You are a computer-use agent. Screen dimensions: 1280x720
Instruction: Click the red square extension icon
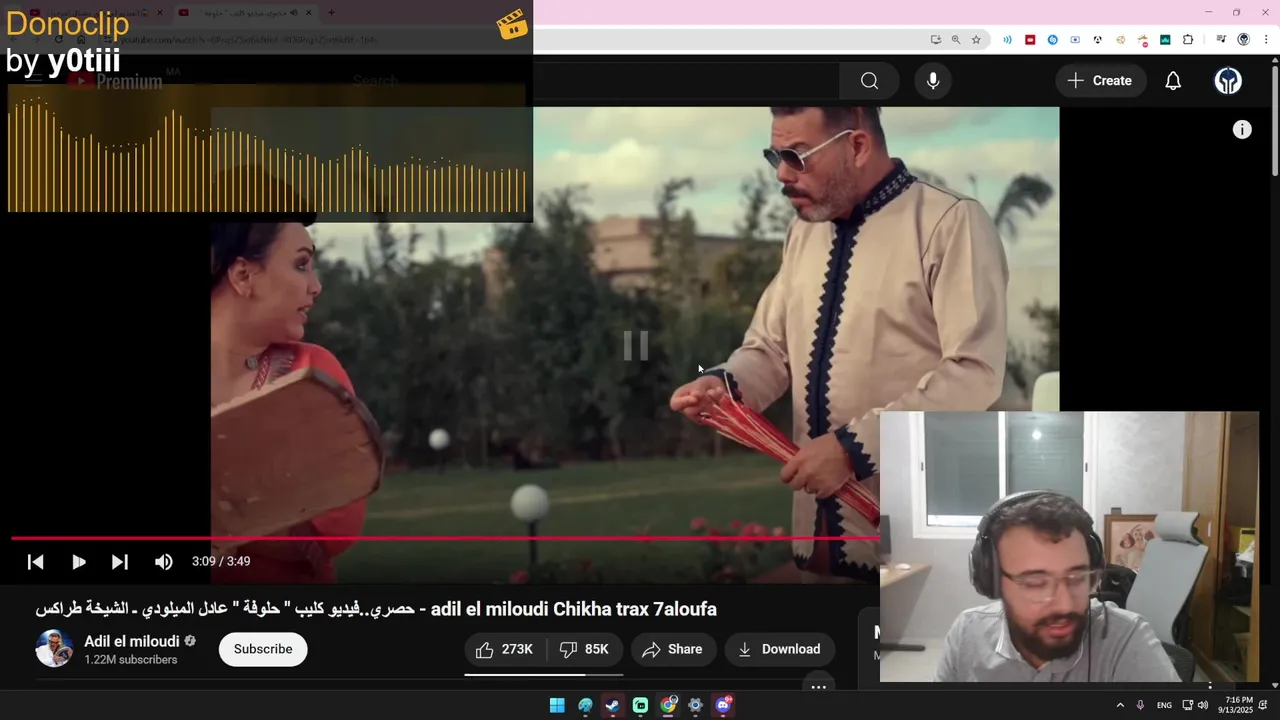(1030, 40)
